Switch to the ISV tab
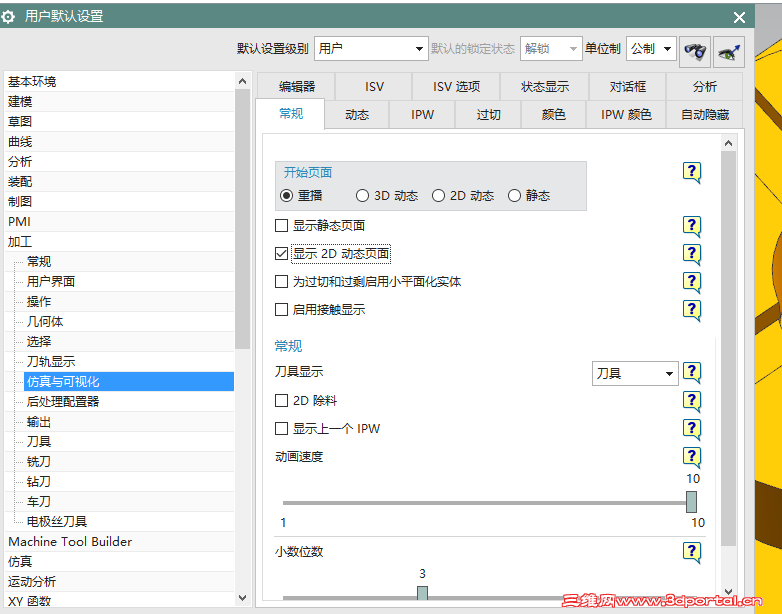 [x=374, y=87]
